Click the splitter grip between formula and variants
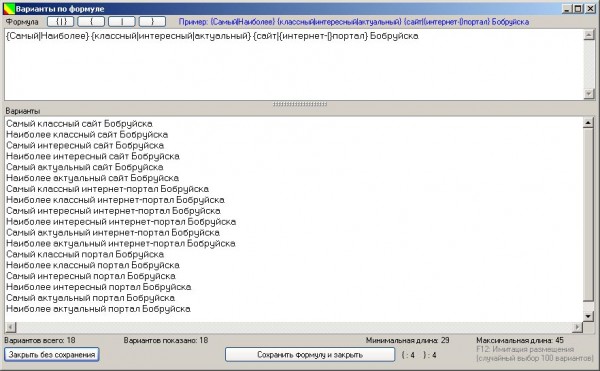The height and width of the screenshot is (371, 600). pos(300,104)
